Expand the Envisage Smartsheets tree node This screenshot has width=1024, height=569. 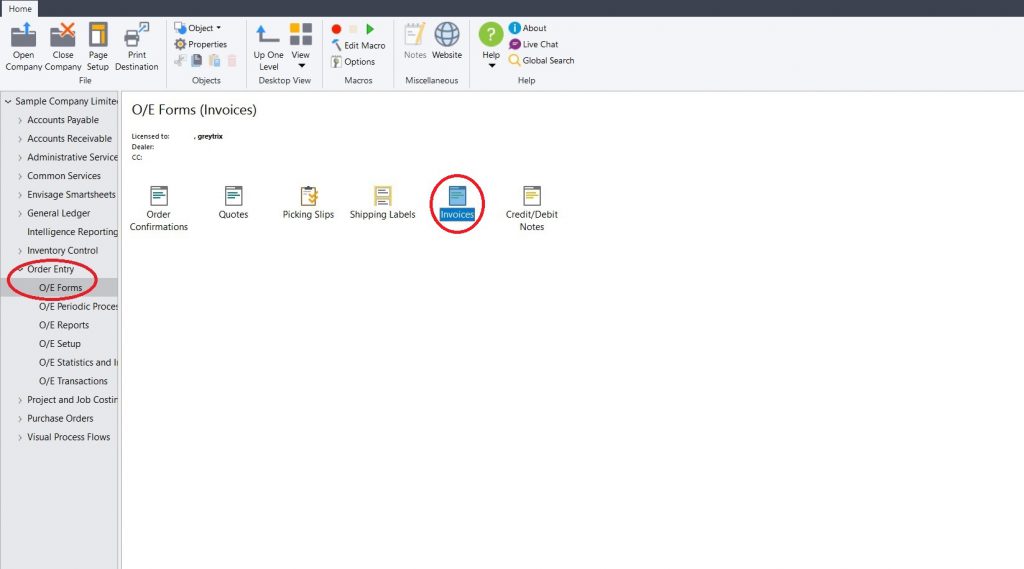[x=20, y=195]
